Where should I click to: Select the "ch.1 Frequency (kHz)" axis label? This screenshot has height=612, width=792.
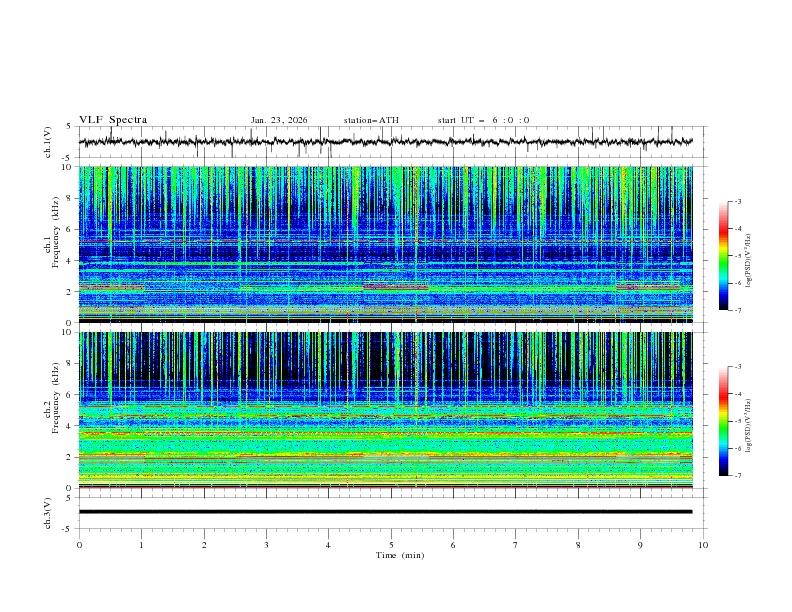[52, 232]
